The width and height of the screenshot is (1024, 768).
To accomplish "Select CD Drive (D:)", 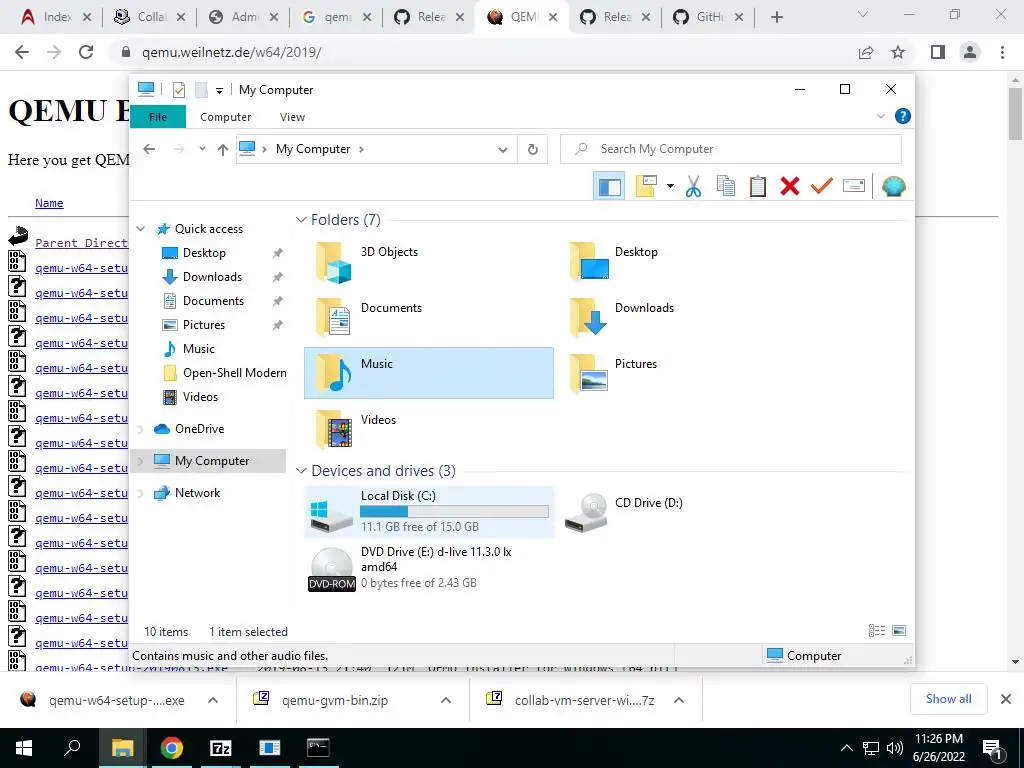I will (x=682, y=512).
